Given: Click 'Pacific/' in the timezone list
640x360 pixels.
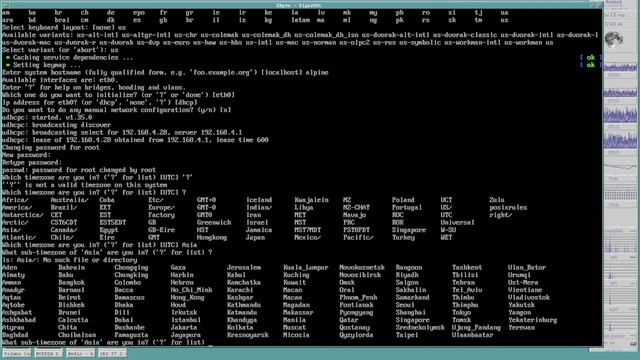Looking at the screenshot, I should [358, 238].
